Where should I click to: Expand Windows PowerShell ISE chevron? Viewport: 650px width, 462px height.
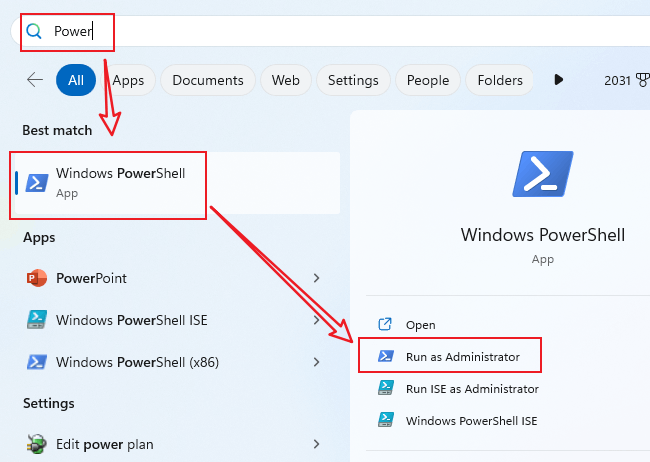tap(316, 320)
